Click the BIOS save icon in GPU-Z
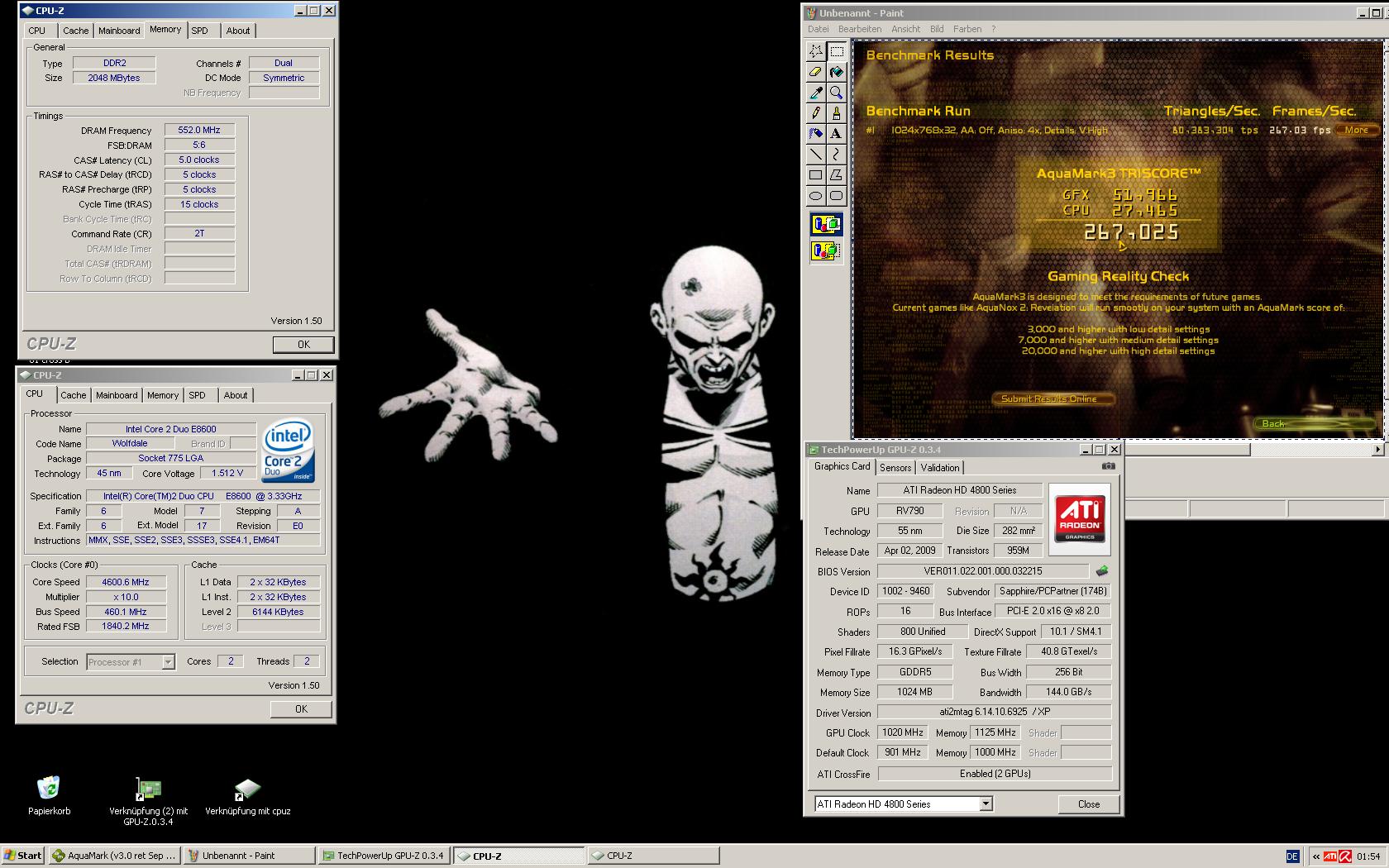 [1101, 571]
